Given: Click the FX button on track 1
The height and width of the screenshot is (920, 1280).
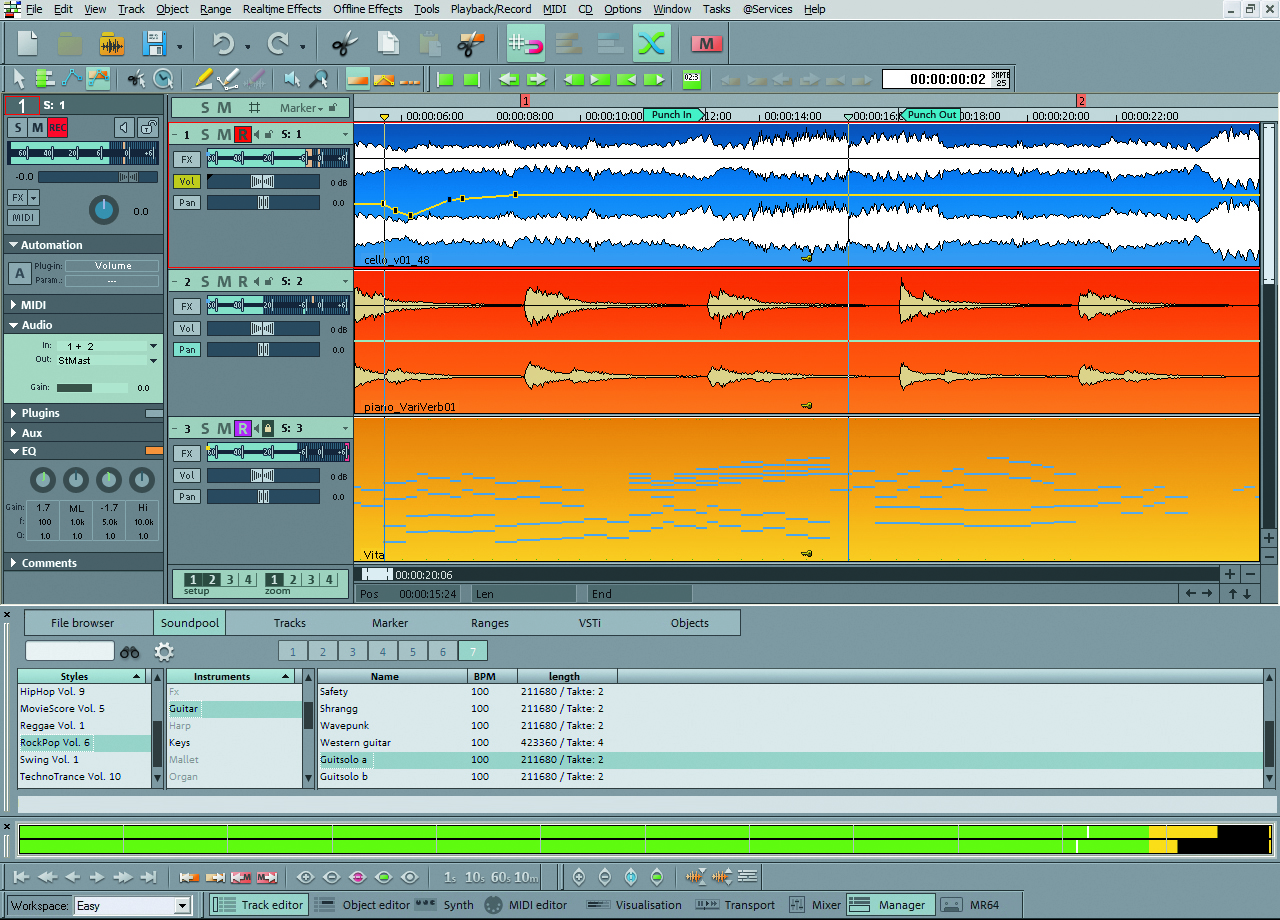Looking at the screenshot, I should click(x=186, y=159).
